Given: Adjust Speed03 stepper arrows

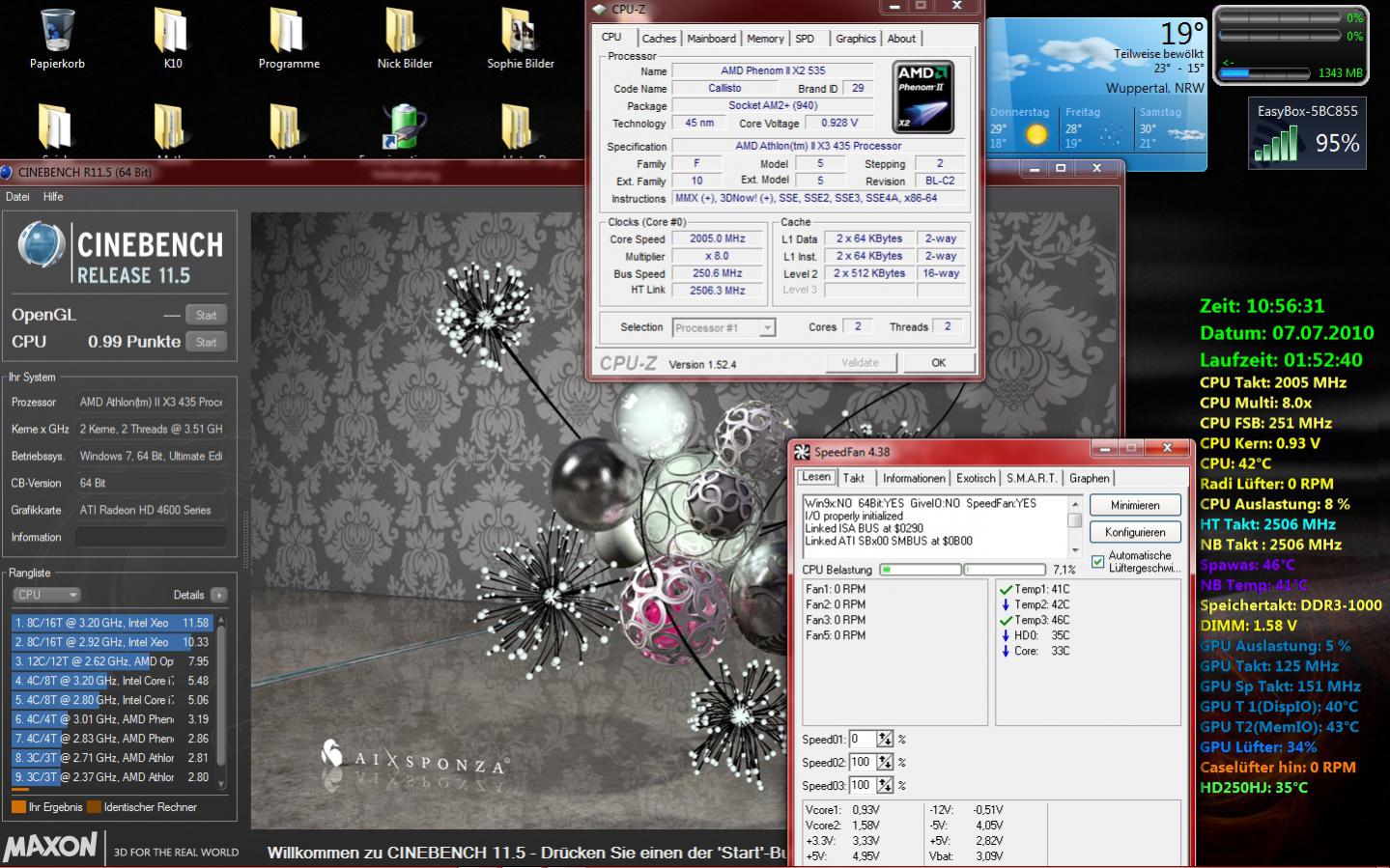Looking at the screenshot, I should [885, 785].
